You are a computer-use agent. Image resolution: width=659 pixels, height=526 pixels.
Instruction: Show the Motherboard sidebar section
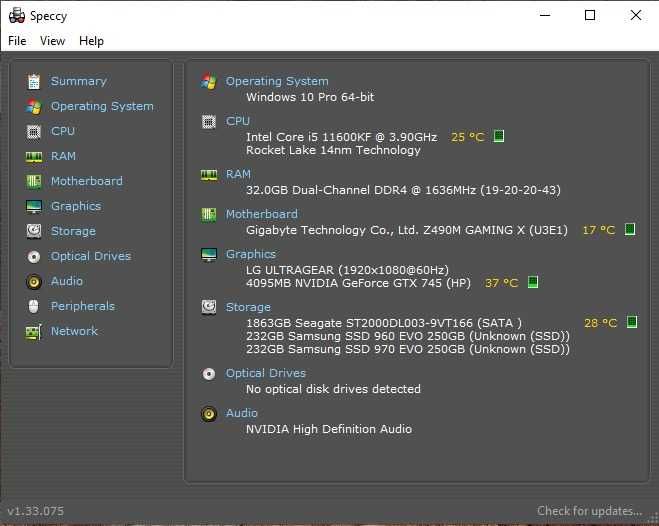[87, 181]
